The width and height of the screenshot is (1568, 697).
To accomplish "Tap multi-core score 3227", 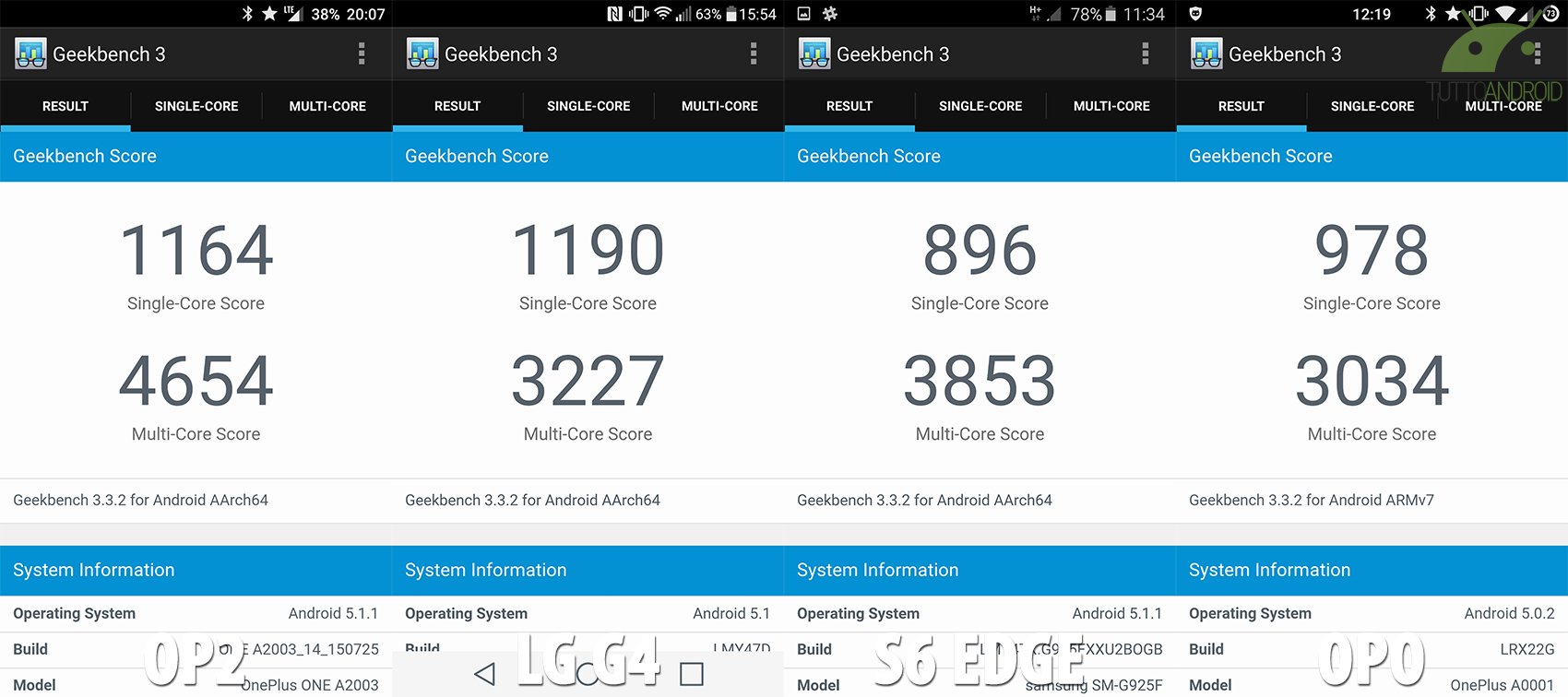I will pos(588,381).
